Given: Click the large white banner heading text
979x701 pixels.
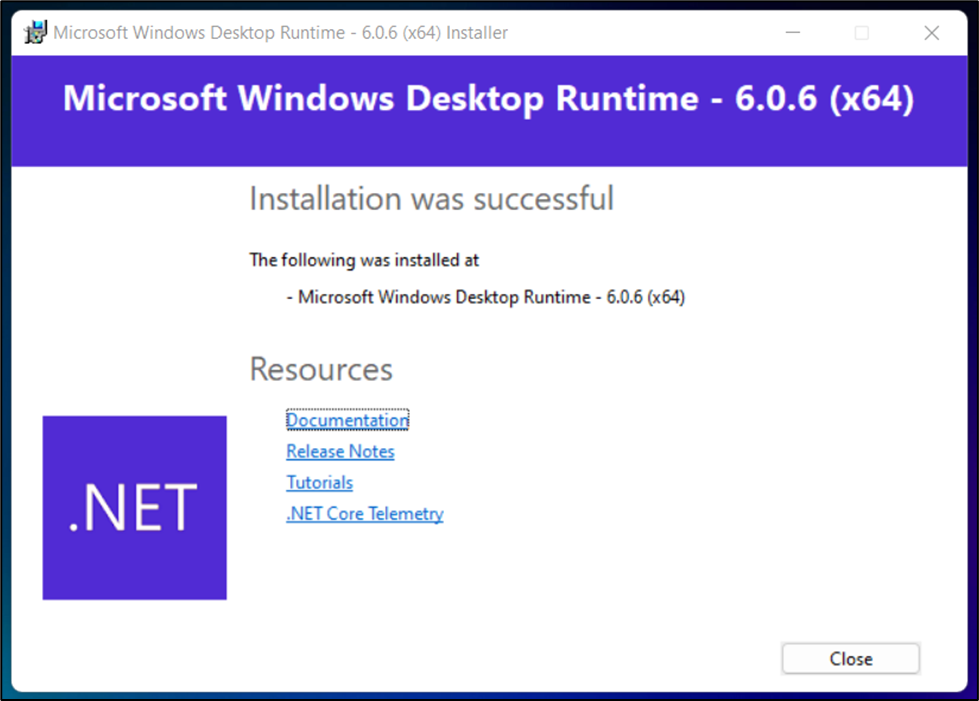Looking at the screenshot, I should pyautogui.click(x=488, y=99).
